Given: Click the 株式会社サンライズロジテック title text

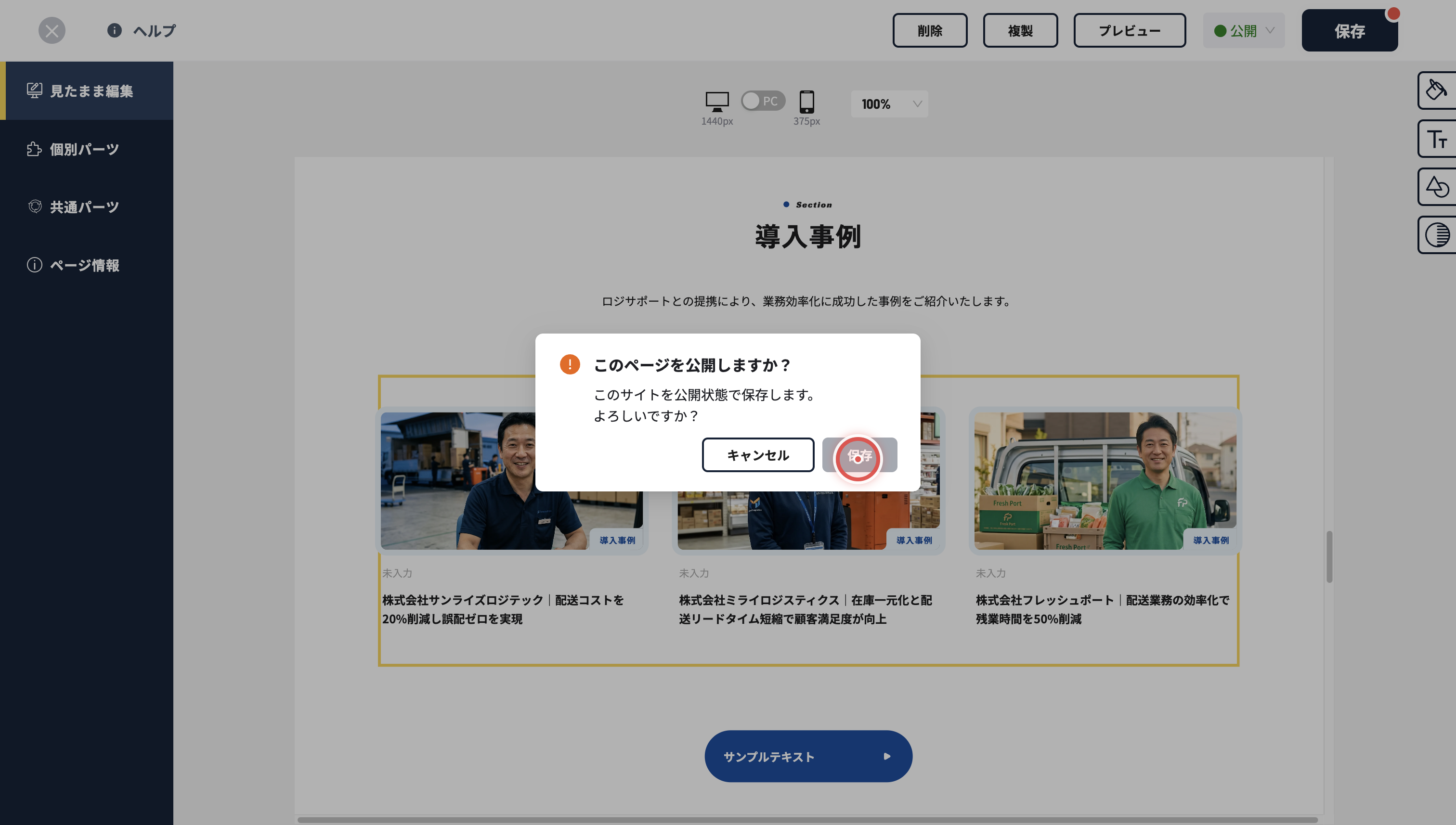Looking at the screenshot, I should (x=503, y=609).
